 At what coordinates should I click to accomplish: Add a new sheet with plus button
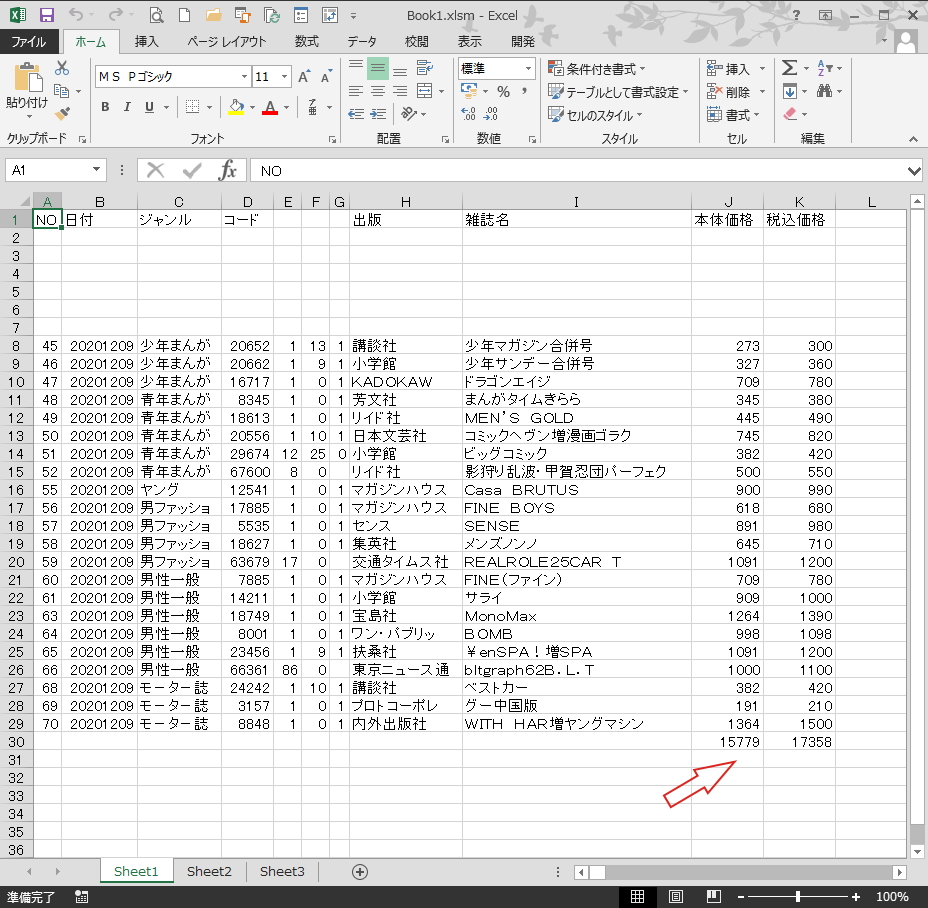pos(360,871)
